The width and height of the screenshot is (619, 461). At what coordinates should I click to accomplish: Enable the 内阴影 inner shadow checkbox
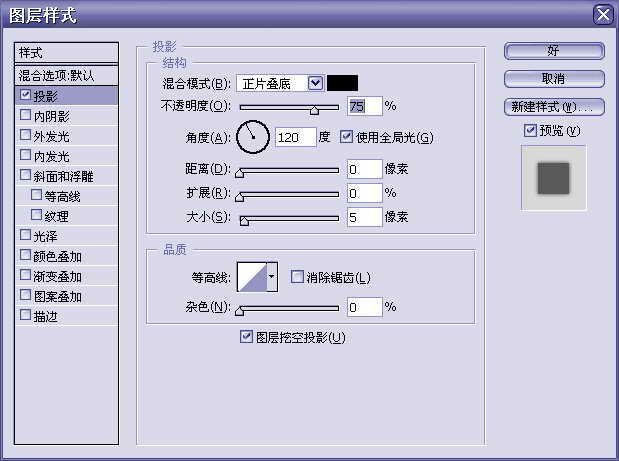(x=25, y=116)
